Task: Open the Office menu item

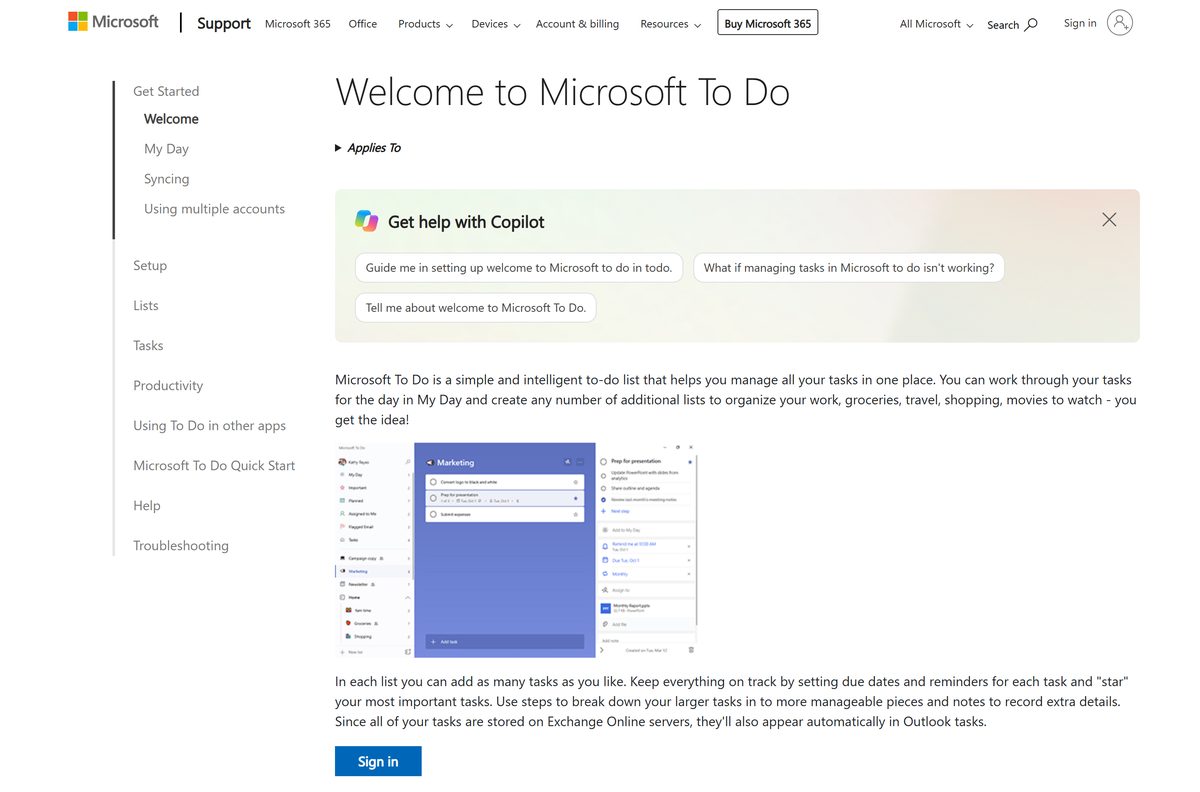Action: point(363,24)
